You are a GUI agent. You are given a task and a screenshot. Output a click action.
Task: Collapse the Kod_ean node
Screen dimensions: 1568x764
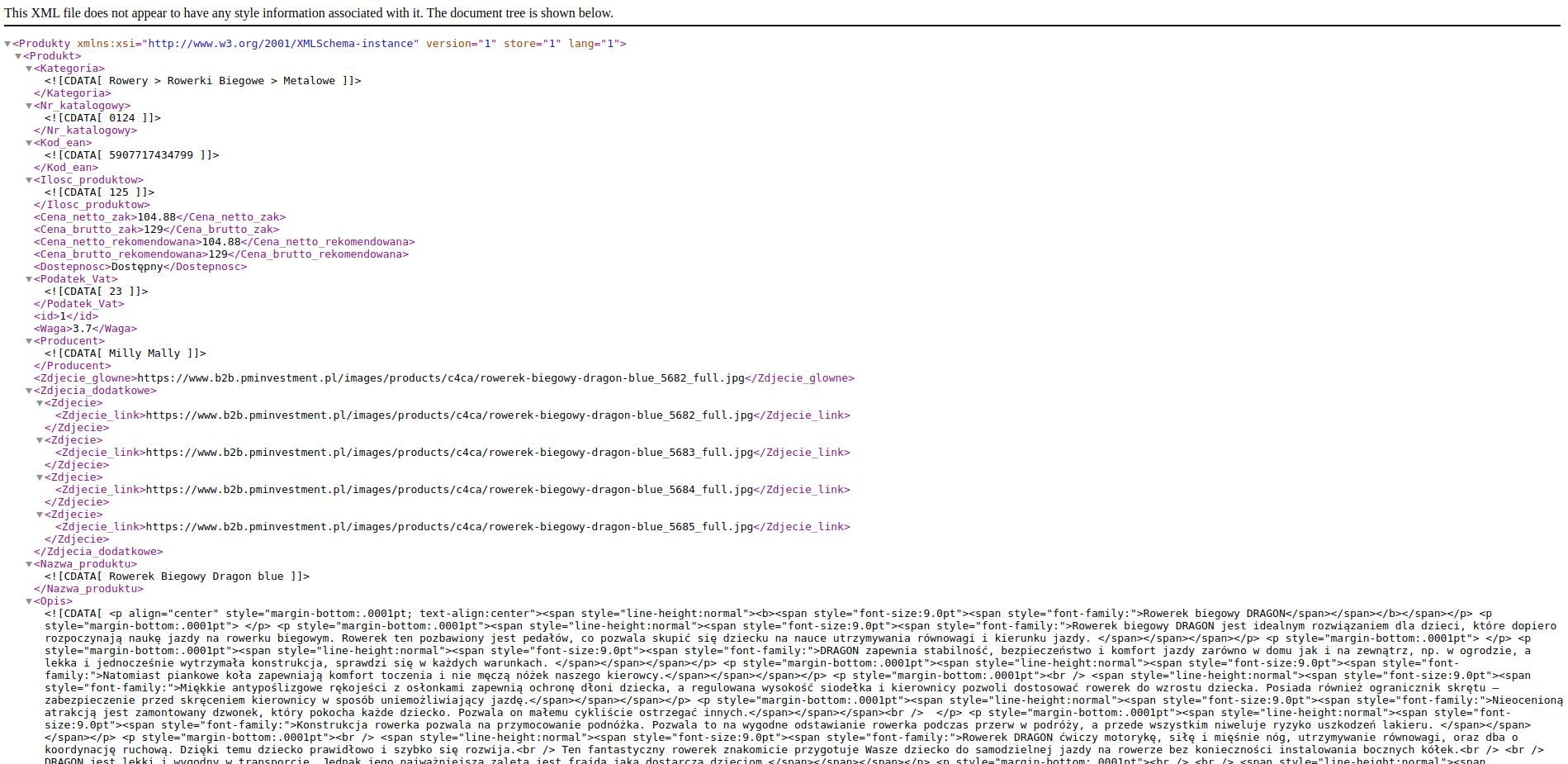[x=29, y=143]
